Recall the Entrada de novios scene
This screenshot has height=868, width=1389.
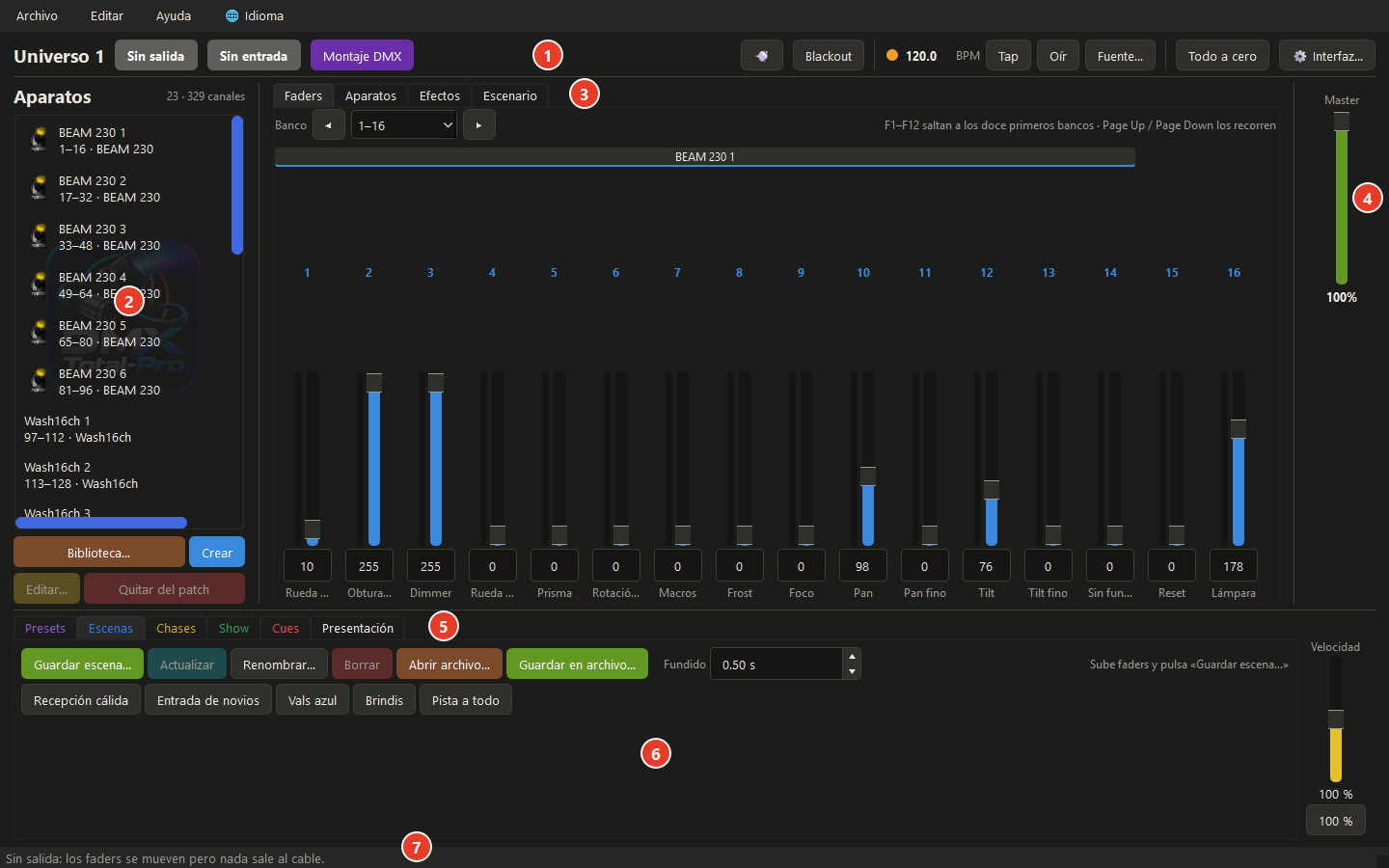(x=208, y=700)
